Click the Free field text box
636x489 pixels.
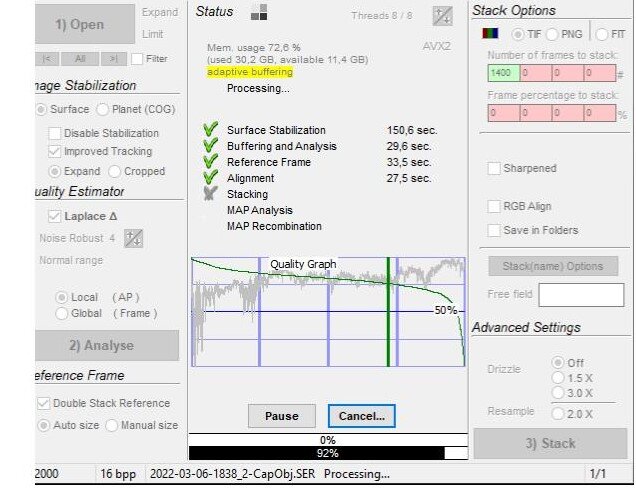pyautogui.click(x=581, y=295)
